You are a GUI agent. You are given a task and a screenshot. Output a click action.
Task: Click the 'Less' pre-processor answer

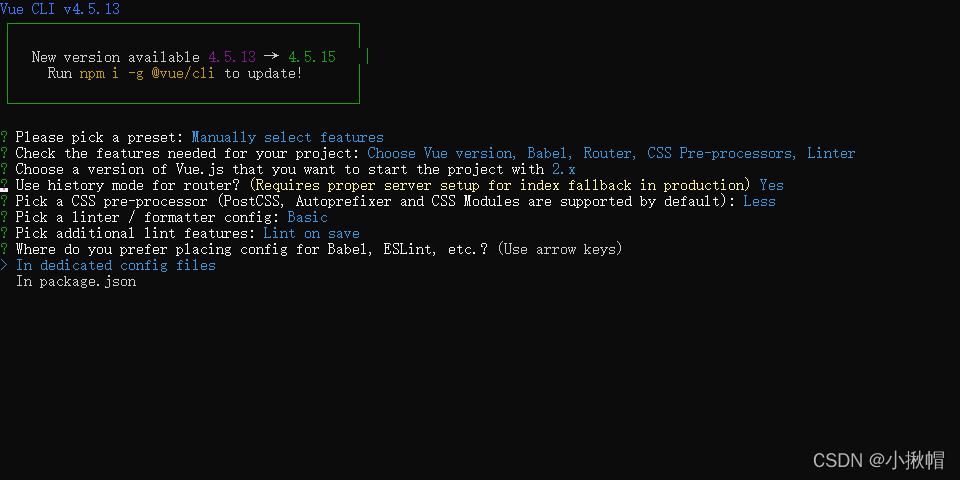[x=760, y=201]
